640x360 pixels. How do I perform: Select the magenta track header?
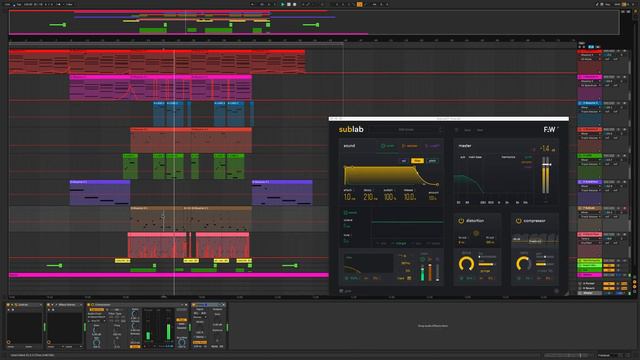[x=589, y=77]
